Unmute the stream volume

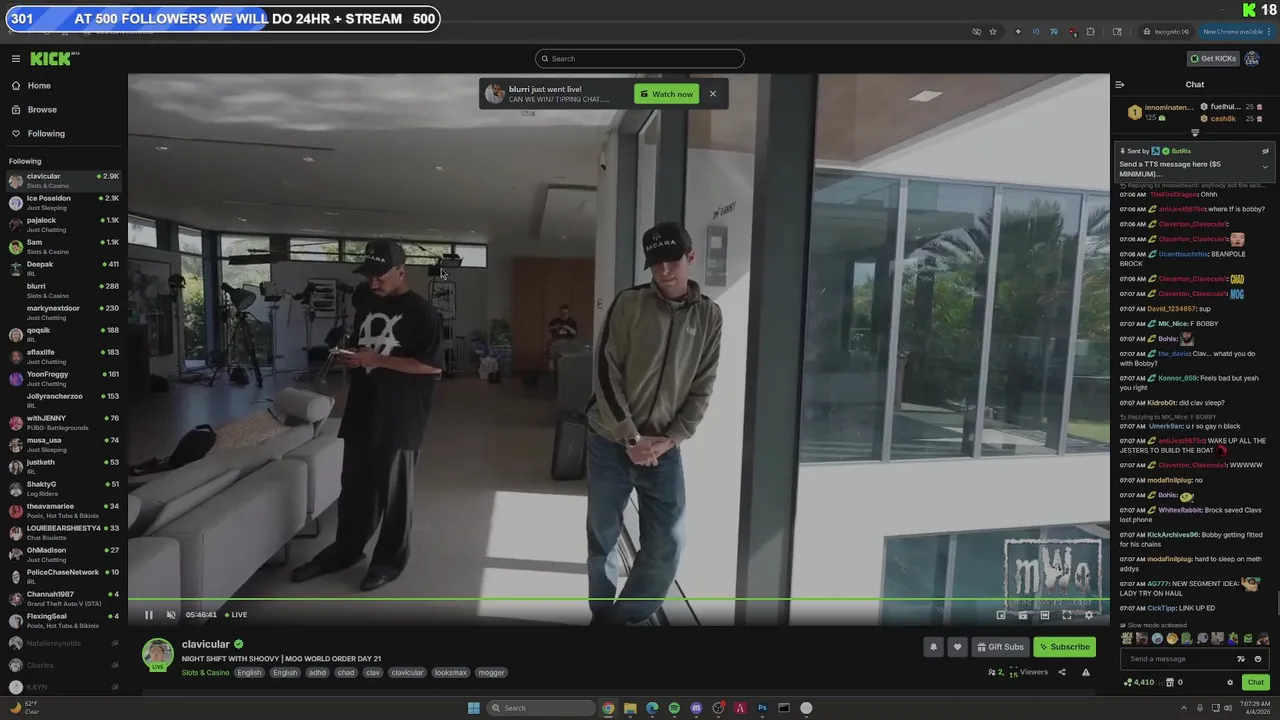171,615
